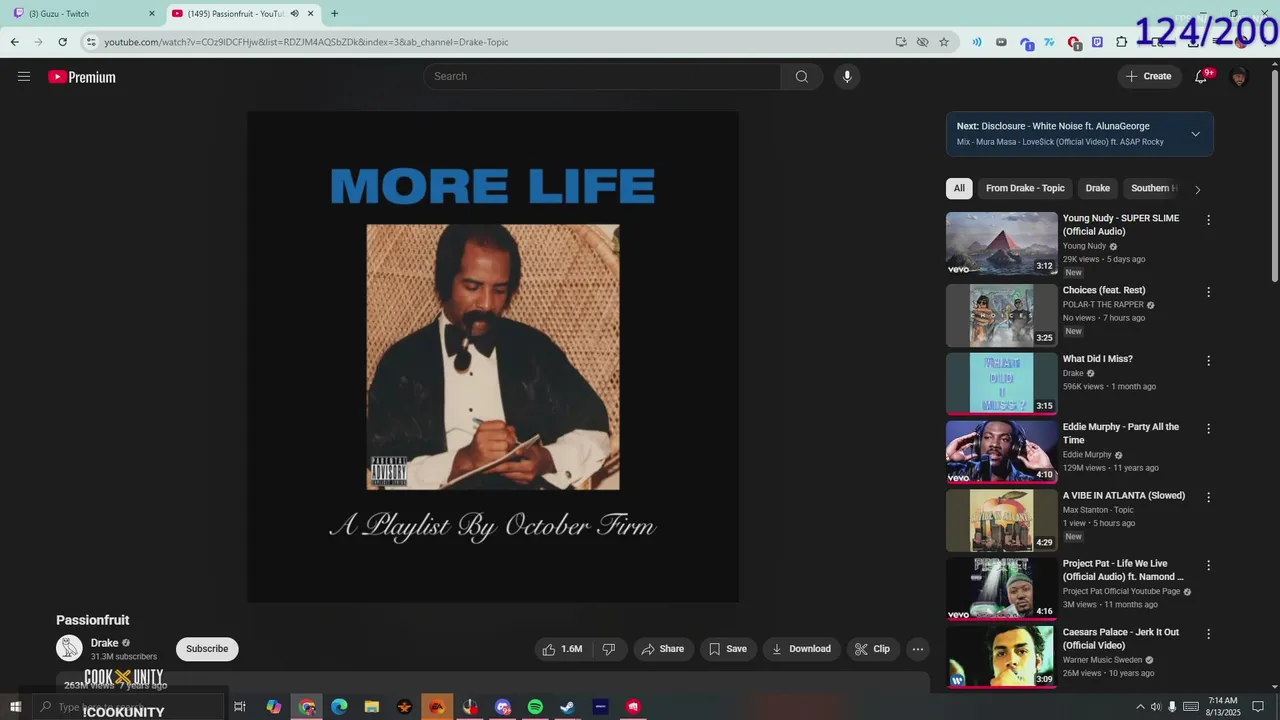Select the Drake filter chip

[x=1098, y=188]
